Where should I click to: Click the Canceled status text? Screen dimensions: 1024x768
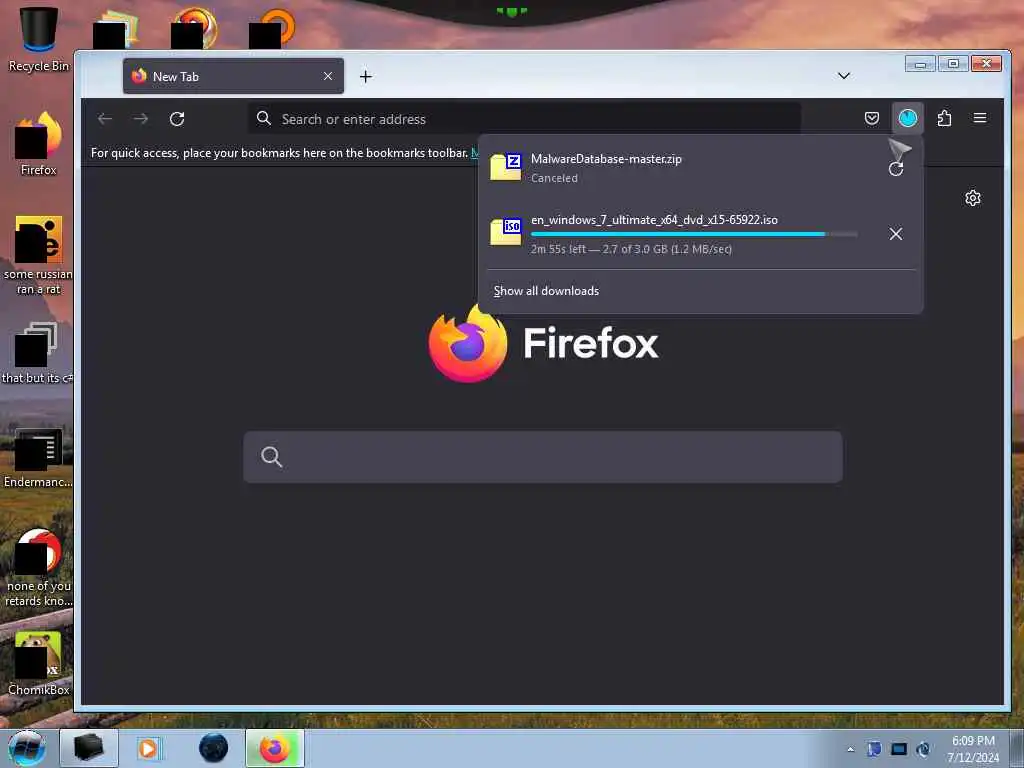(x=554, y=178)
